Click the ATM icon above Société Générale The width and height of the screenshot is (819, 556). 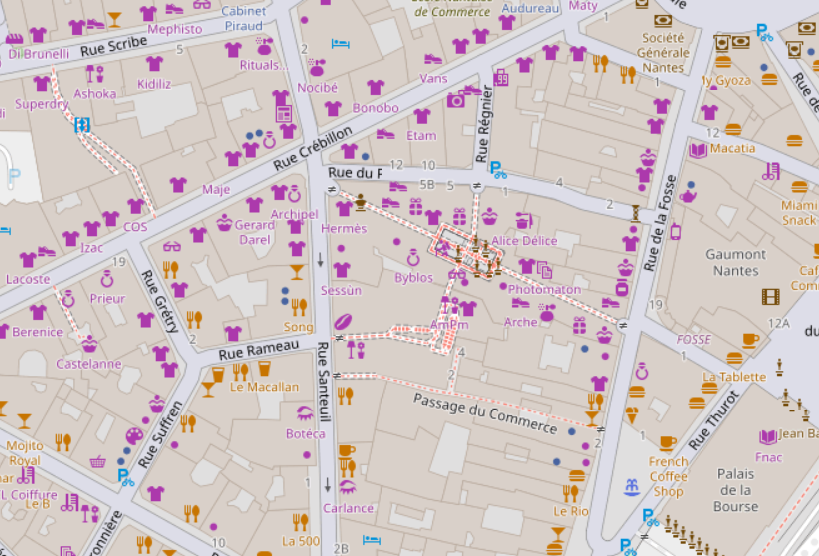click(x=663, y=21)
